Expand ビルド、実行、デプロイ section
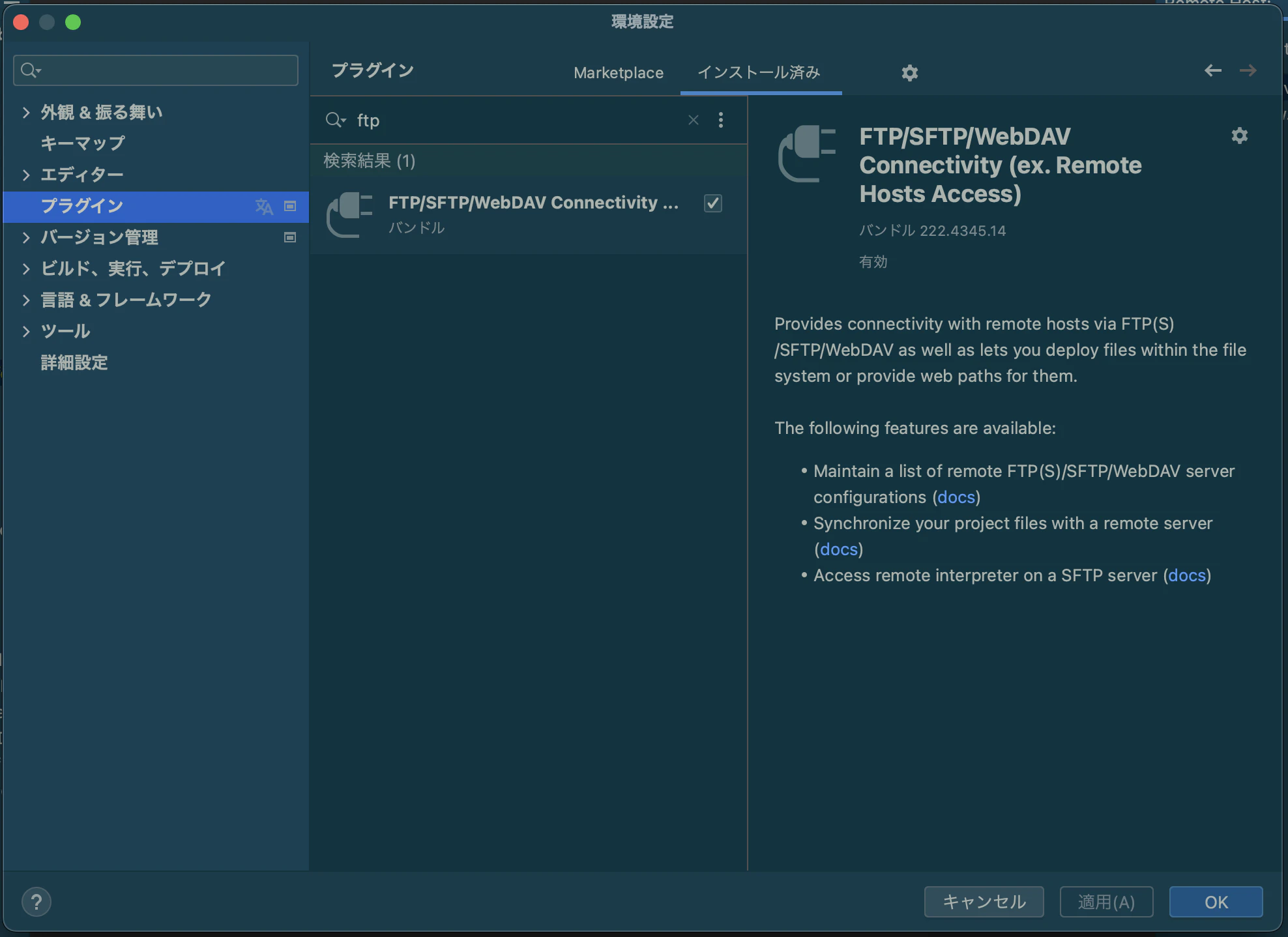 coord(26,268)
